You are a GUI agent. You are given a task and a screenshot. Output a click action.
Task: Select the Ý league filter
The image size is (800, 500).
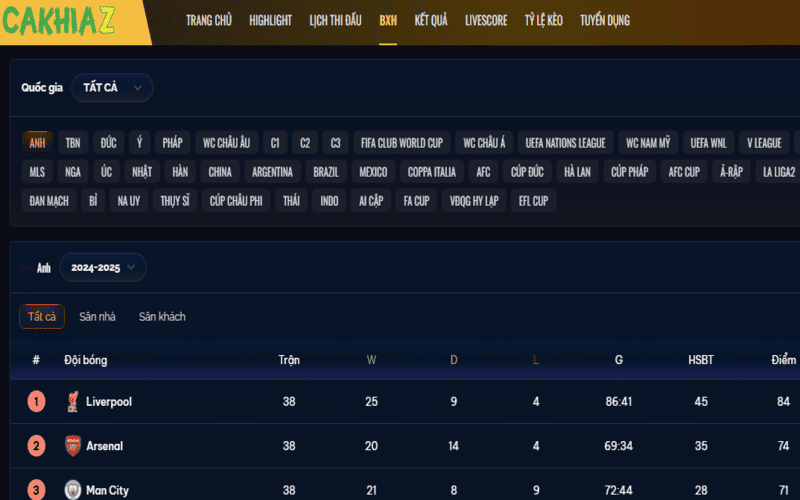[139, 143]
